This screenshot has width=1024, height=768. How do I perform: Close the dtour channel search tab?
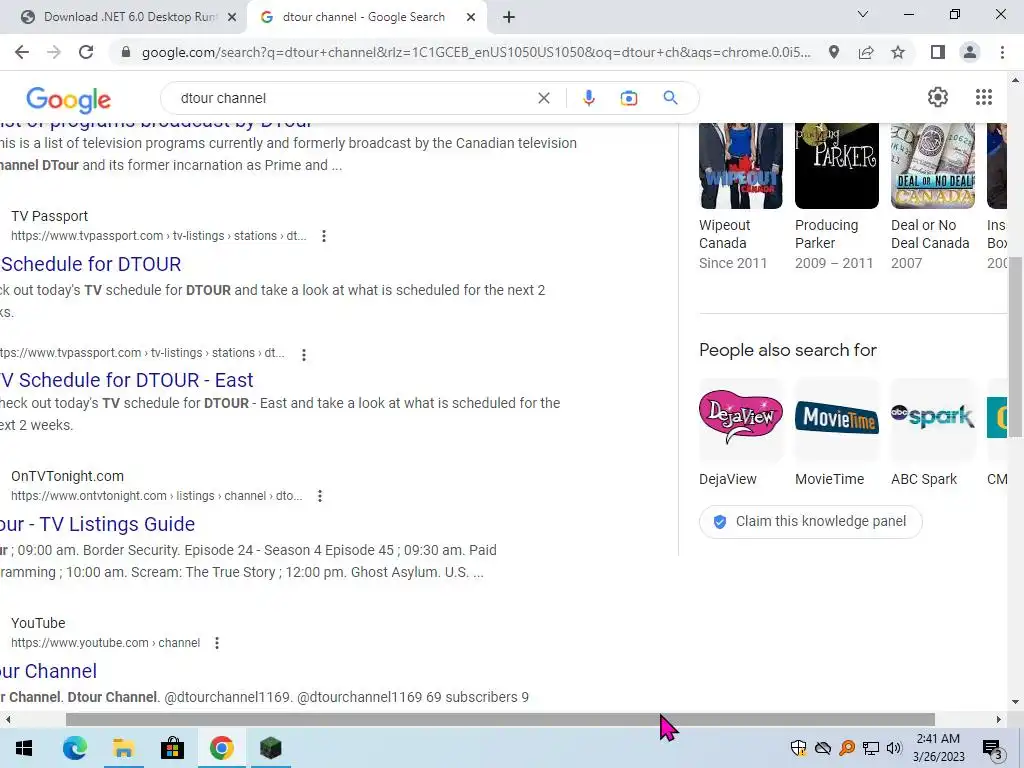click(471, 18)
